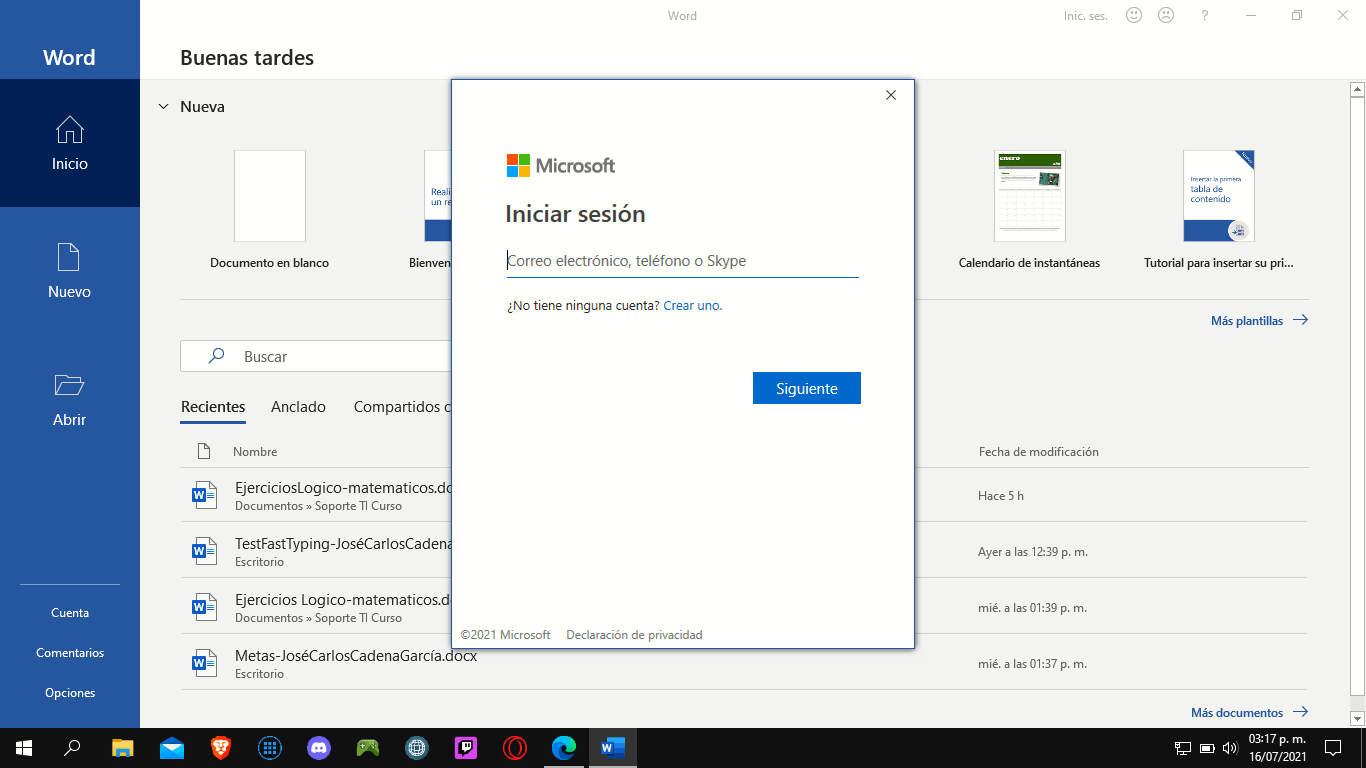Send a smiley face feedback
Screen dimensions: 1366x768
point(1134,15)
